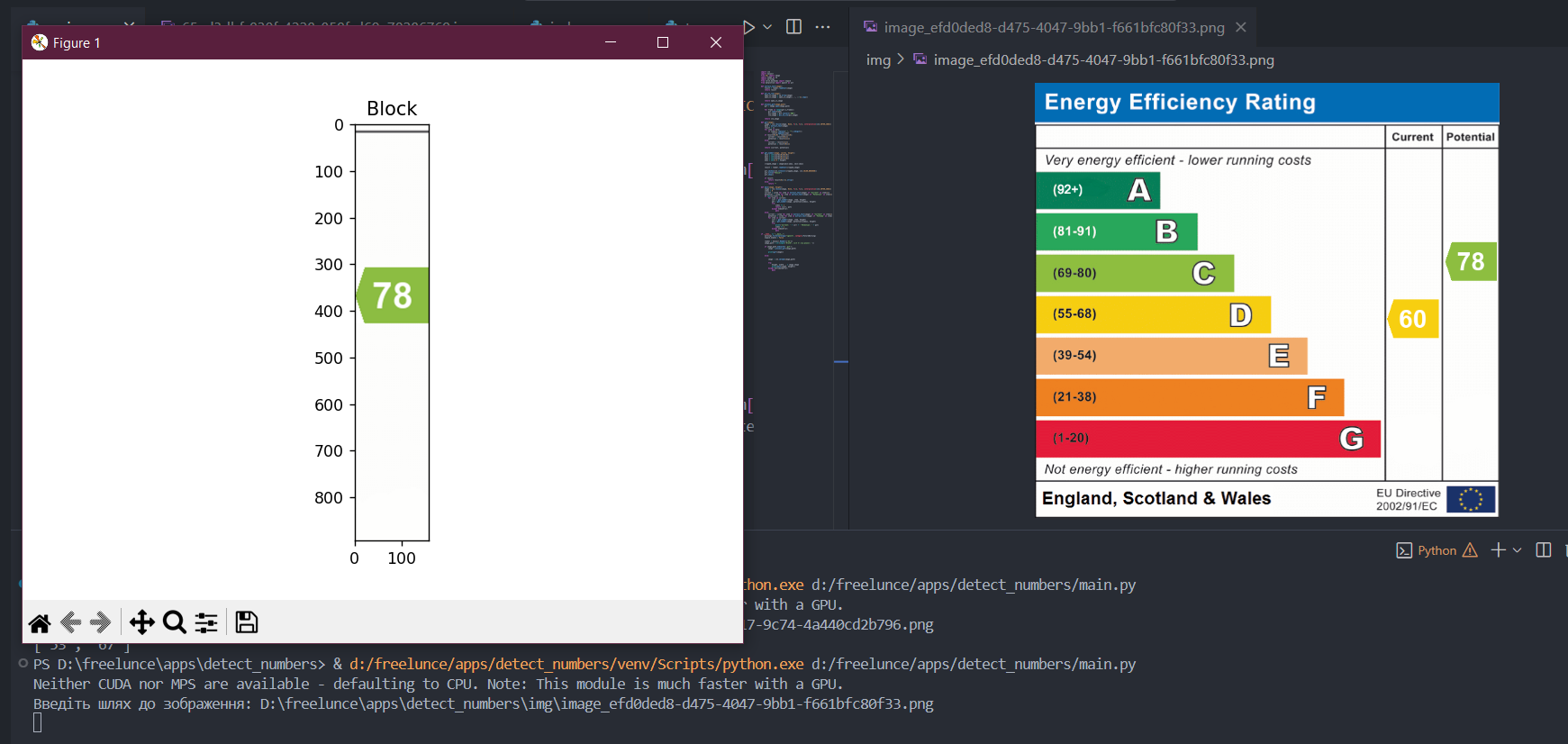Click the Current column header in image

coord(1412,137)
